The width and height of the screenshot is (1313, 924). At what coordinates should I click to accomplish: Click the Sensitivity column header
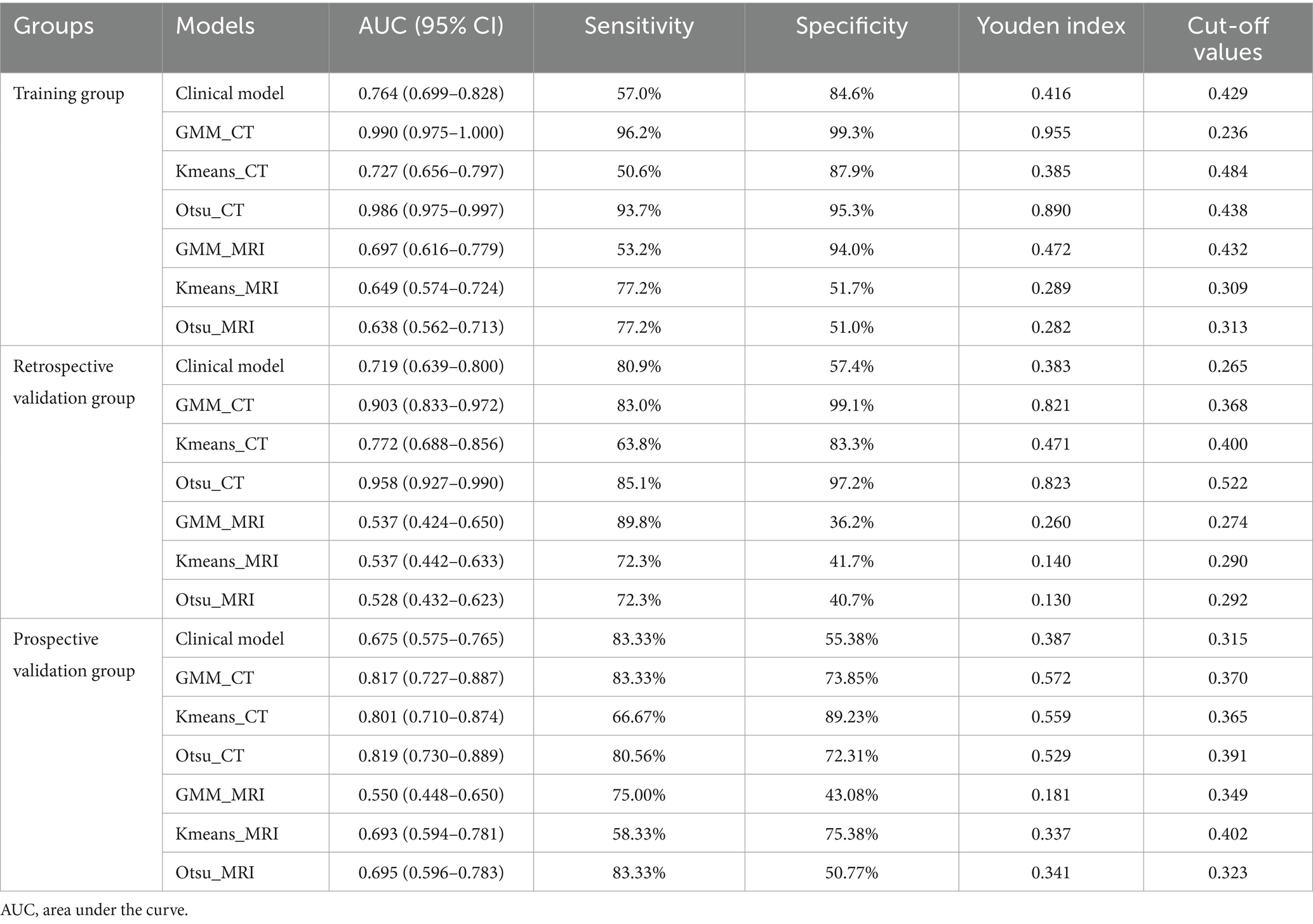coord(639,26)
